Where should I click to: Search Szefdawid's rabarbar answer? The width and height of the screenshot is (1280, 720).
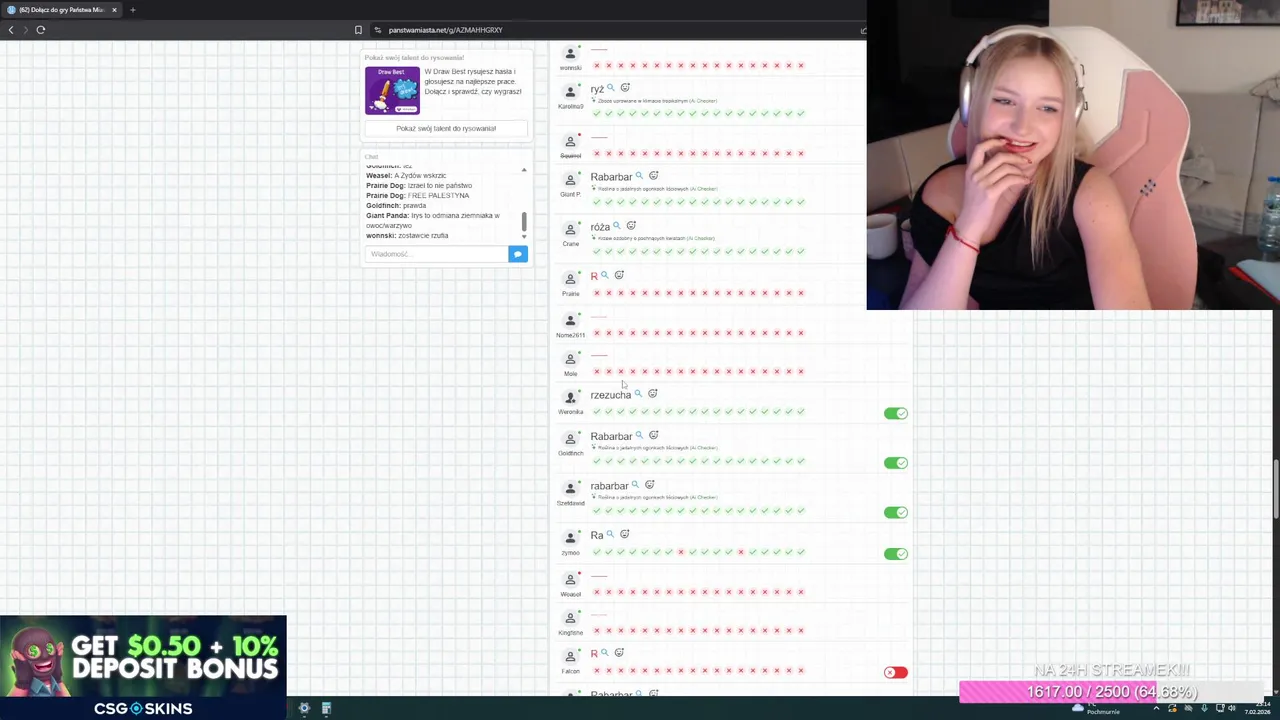(x=635, y=485)
